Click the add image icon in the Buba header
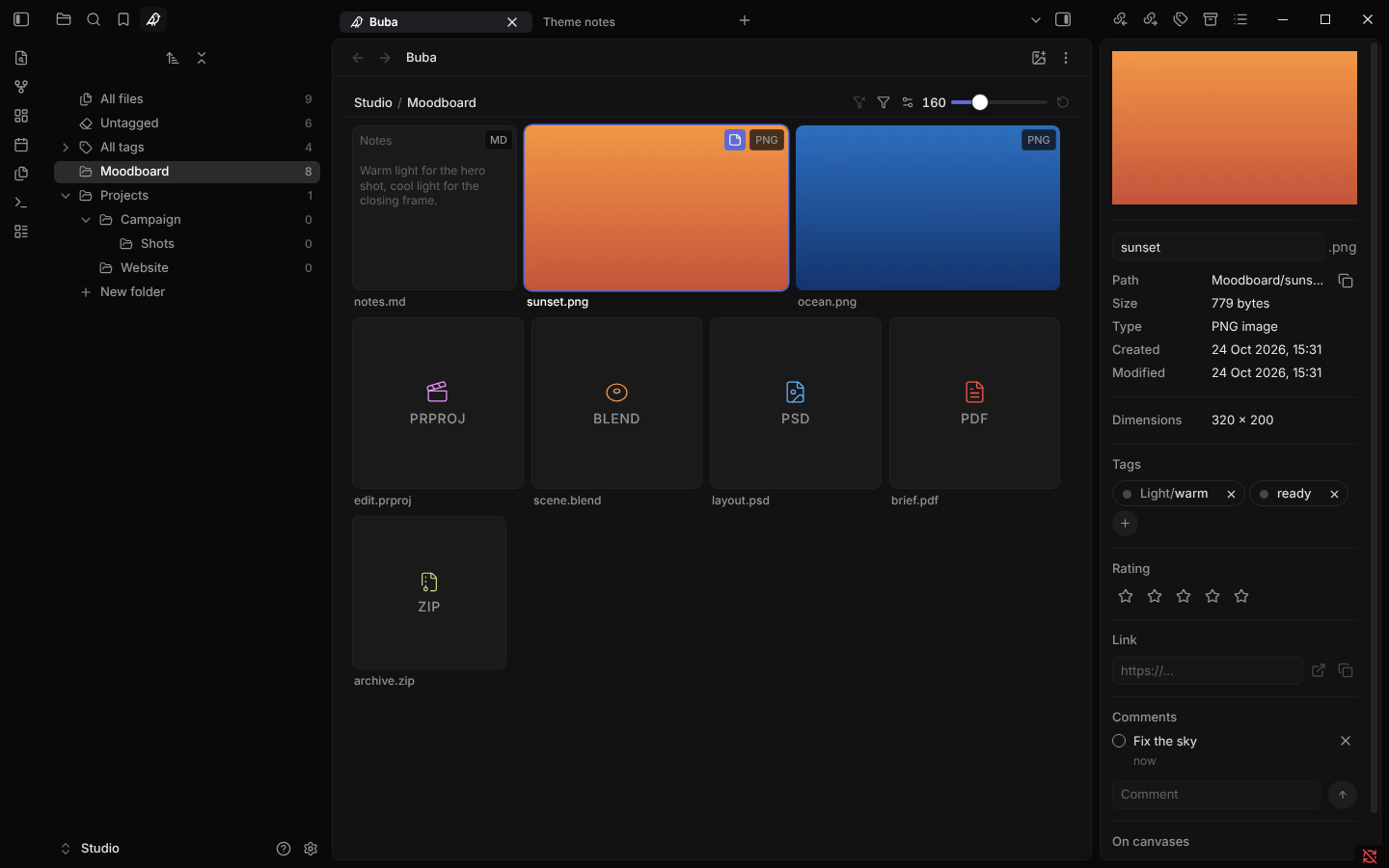This screenshot has width=1389, height=868. (x=1039, y=58)
